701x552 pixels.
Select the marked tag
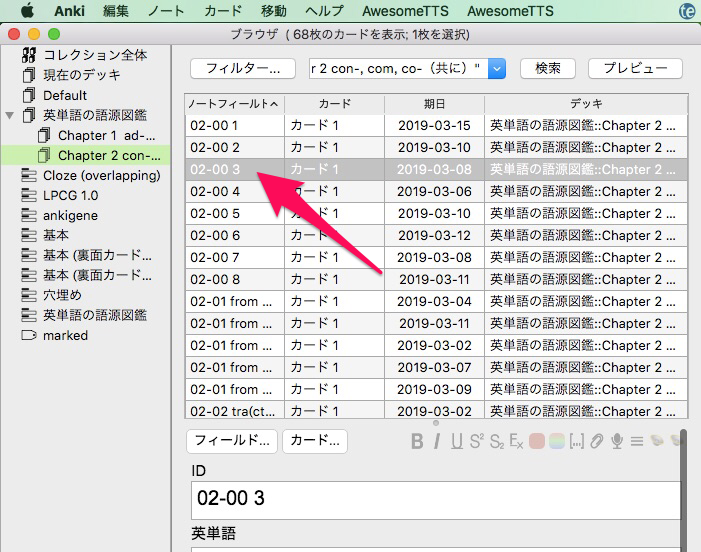point(55,335)
